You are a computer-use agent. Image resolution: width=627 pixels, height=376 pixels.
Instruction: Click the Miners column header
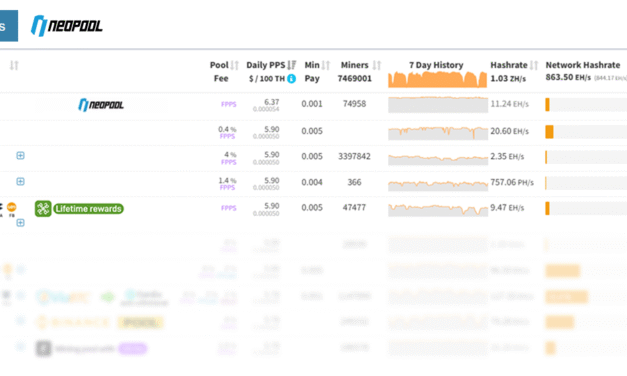[354, 65]
